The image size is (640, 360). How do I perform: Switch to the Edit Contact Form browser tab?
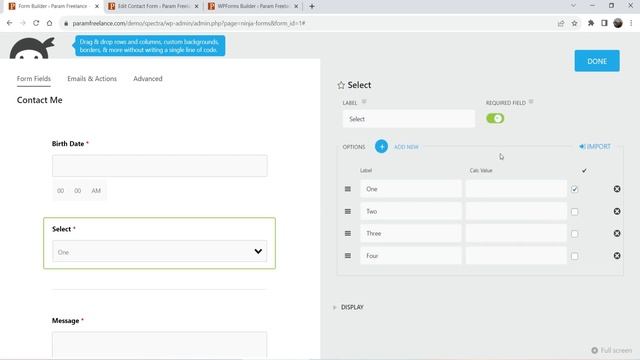point(153,6)
